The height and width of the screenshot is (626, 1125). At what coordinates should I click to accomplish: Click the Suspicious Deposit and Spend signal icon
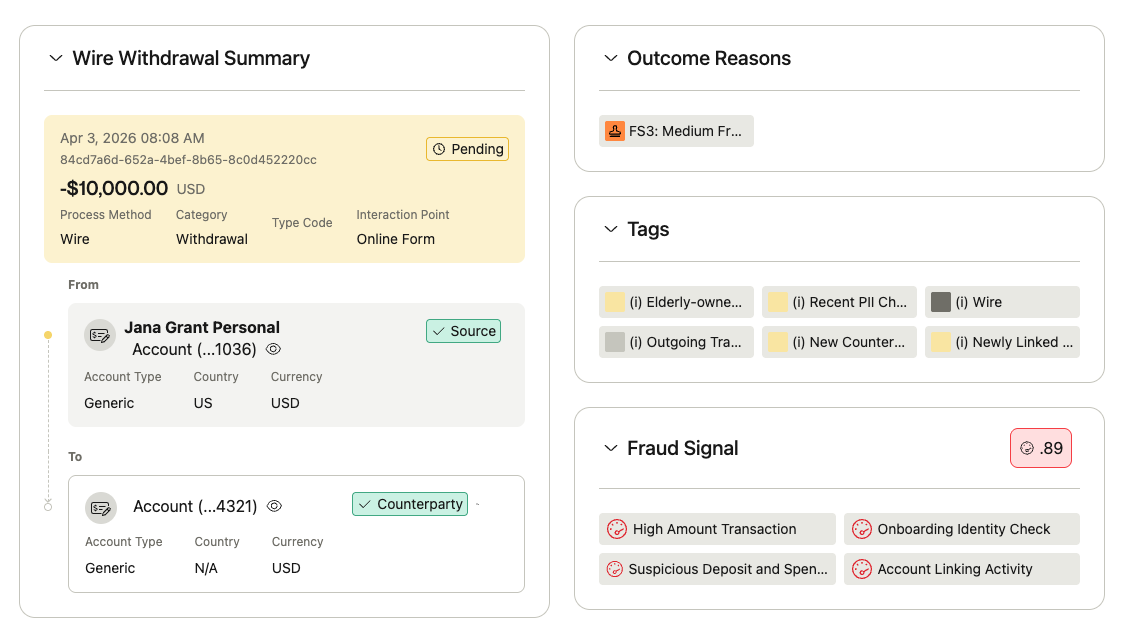tap(615, 569)
